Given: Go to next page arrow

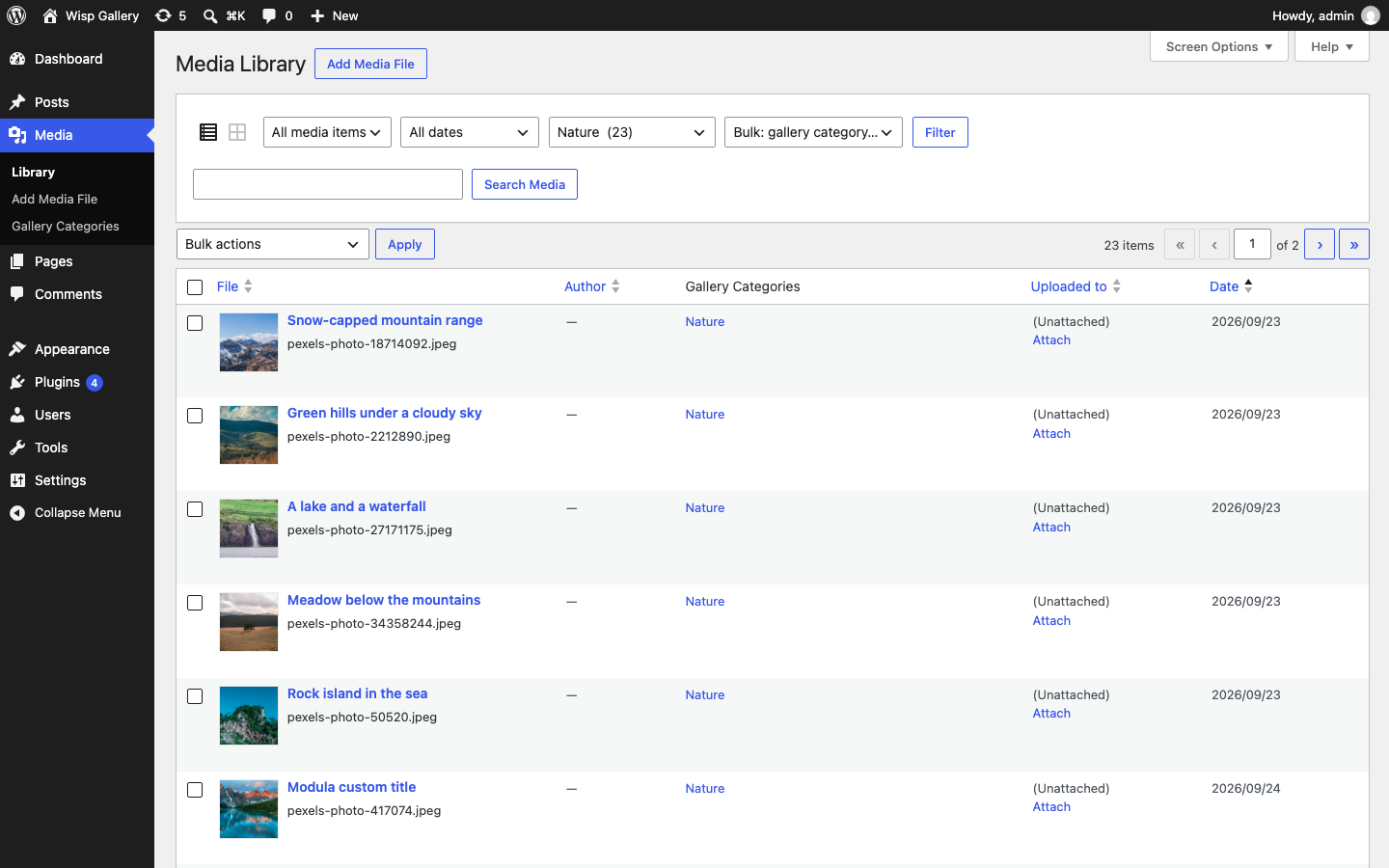Looking at the screenshot, I should point(1320,244).
